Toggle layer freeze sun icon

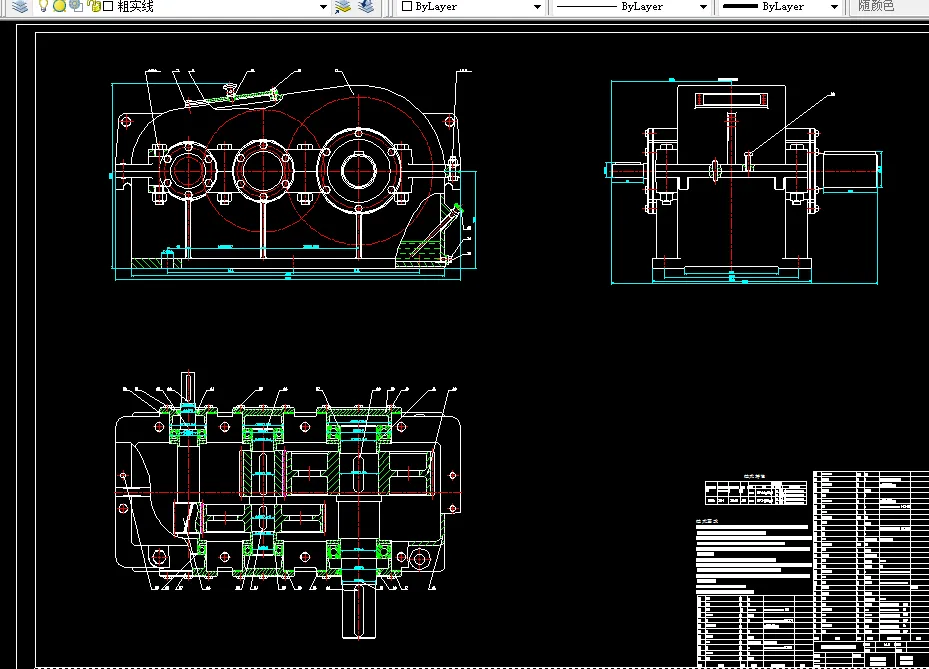(59, 7)
